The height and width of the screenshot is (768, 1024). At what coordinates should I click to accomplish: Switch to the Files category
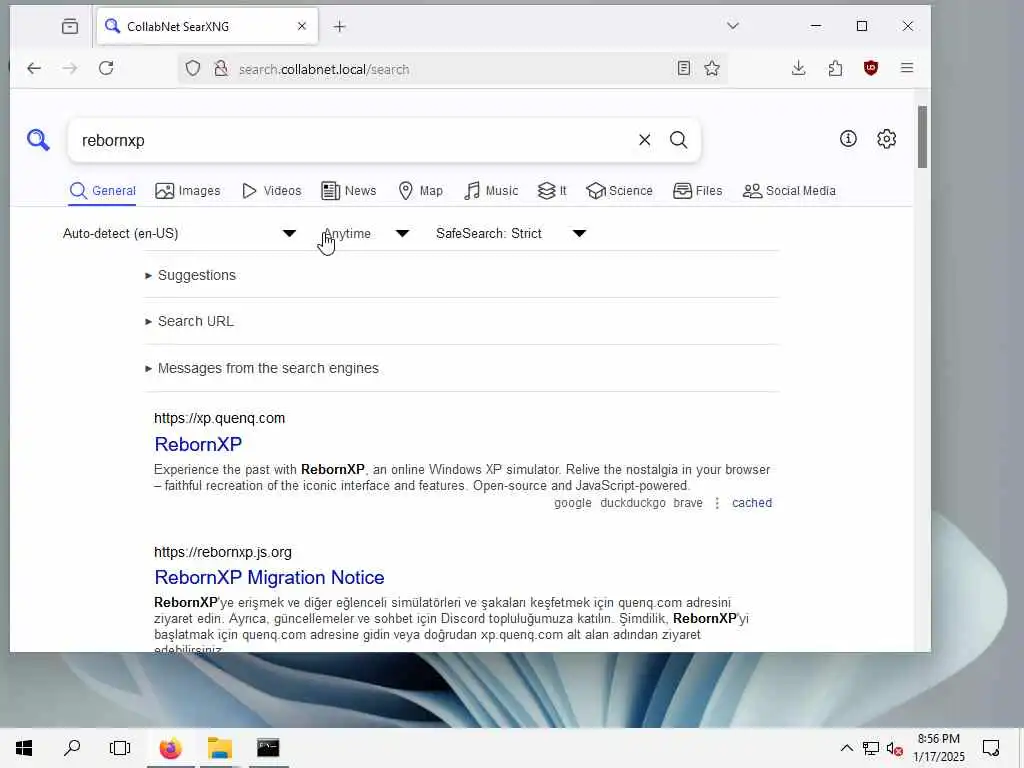tap(697, 191)
